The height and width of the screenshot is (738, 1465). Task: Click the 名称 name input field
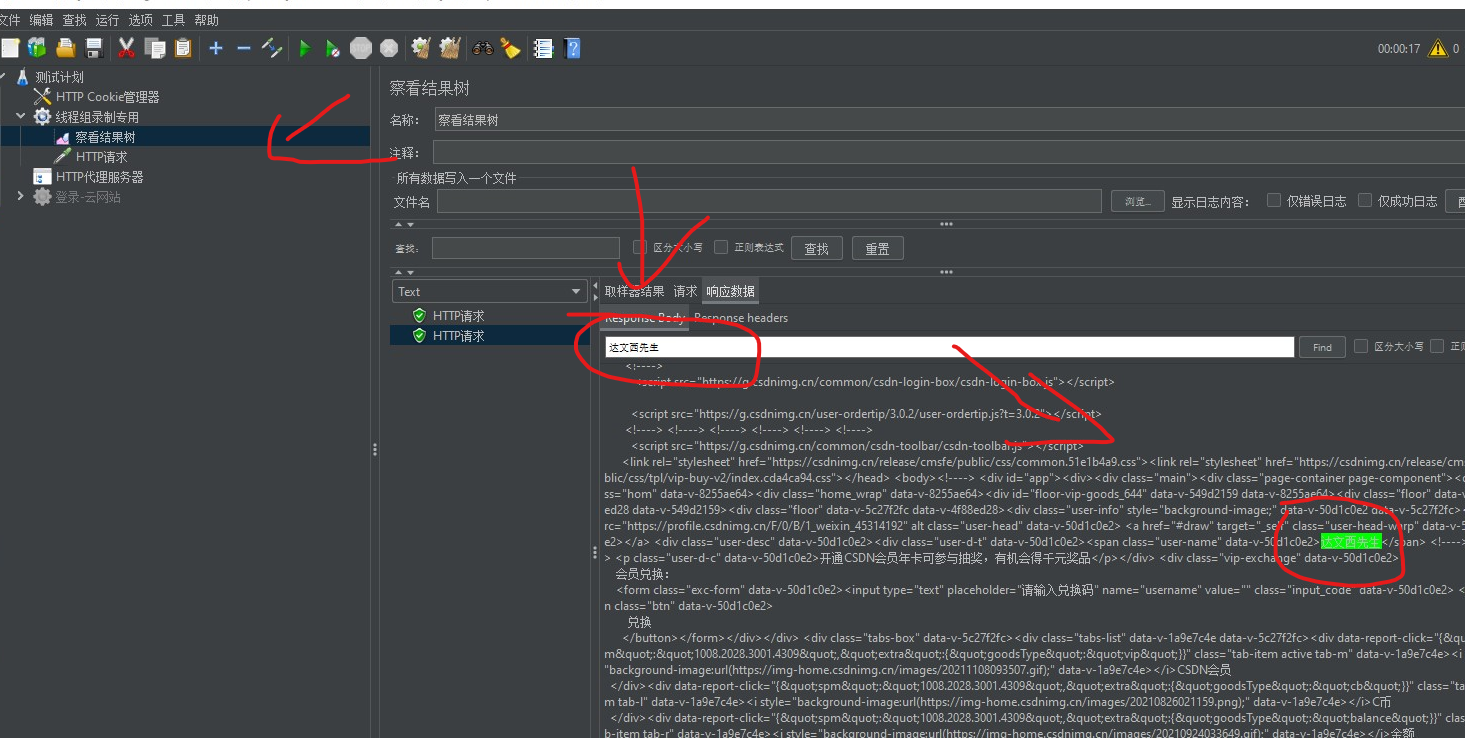[950, 120]
